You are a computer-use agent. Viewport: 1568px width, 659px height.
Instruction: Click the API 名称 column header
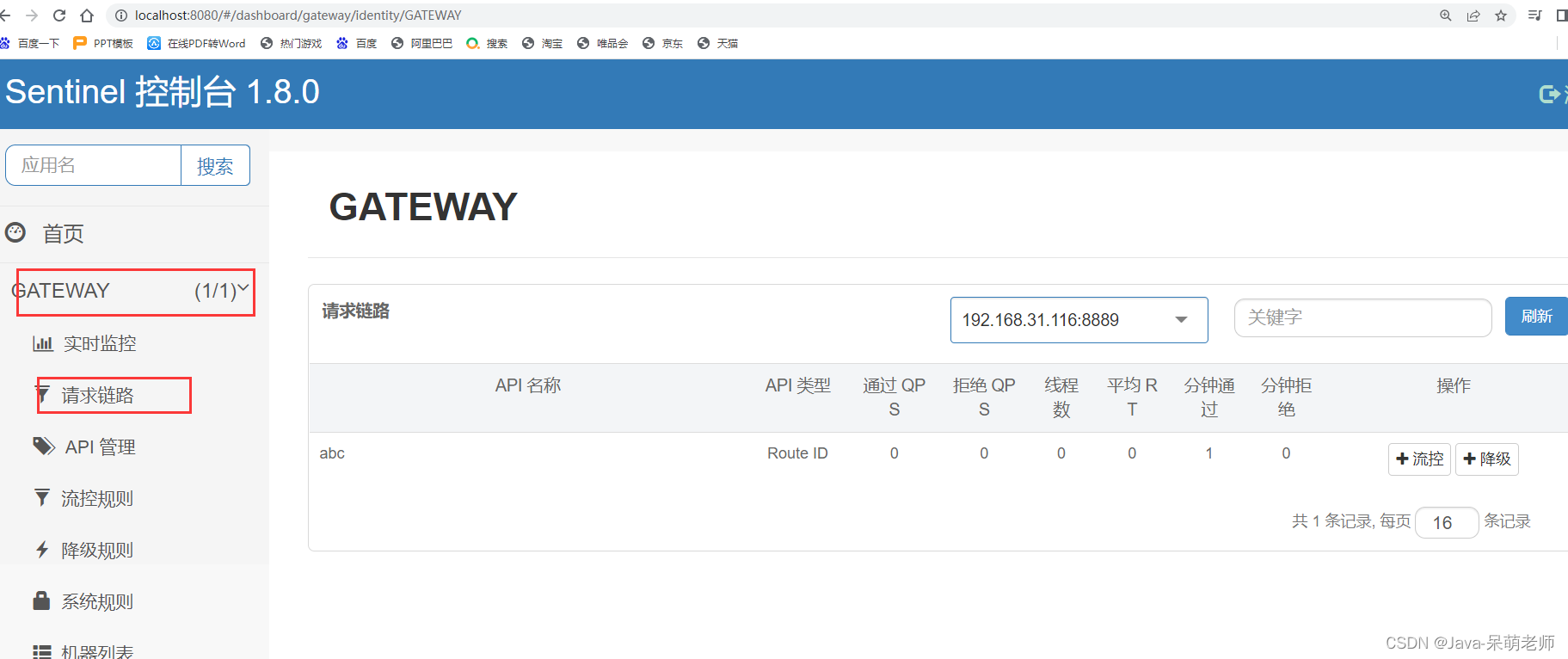click(x=528, y=385)
